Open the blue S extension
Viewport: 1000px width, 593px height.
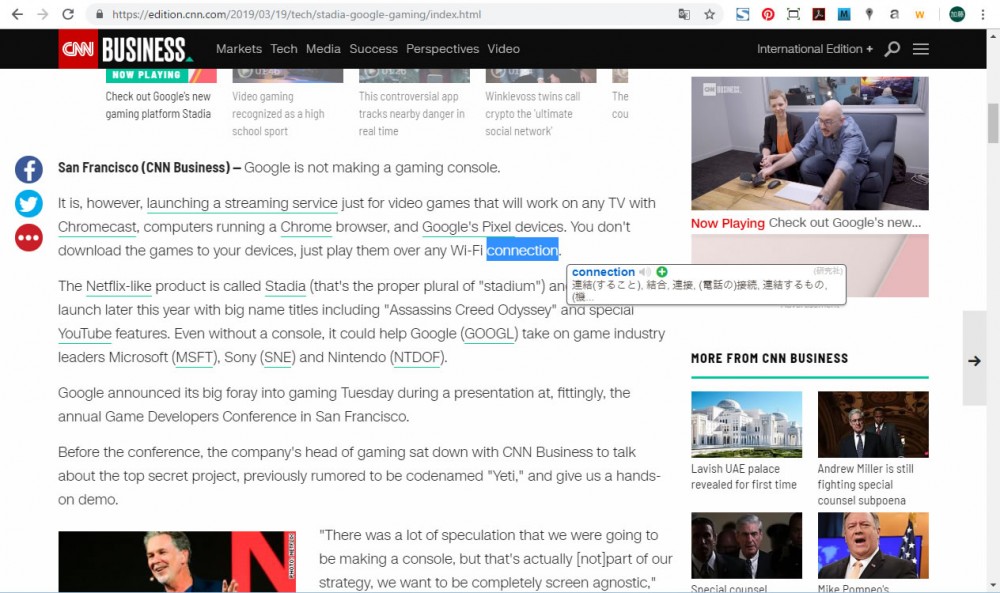[x=742, y=14]
